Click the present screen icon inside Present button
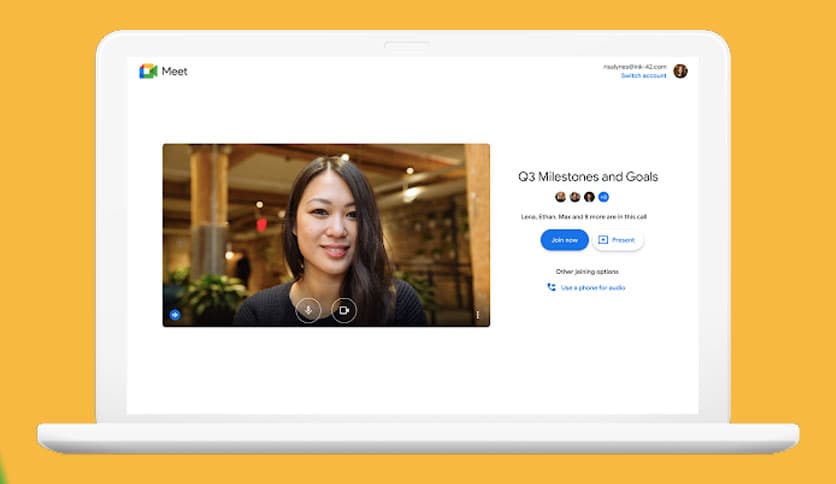This screenshot has height=484, width=836. tap(603, 240)
